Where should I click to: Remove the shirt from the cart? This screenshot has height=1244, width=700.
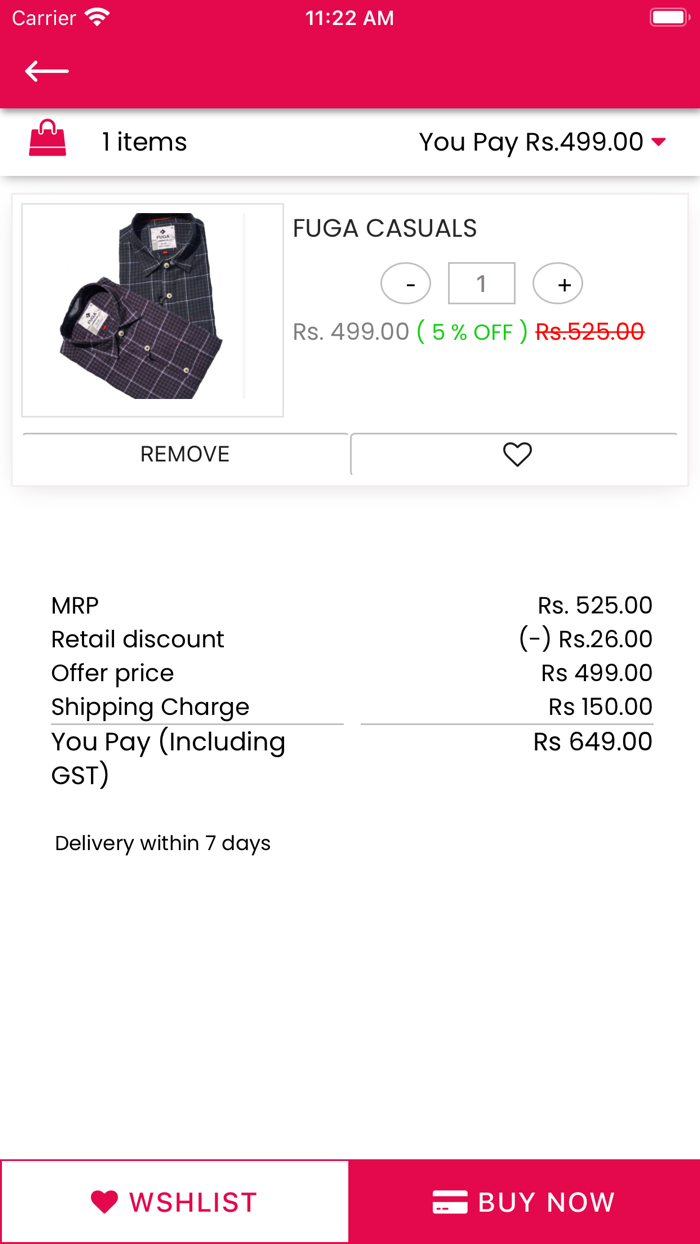click(184, 454)
